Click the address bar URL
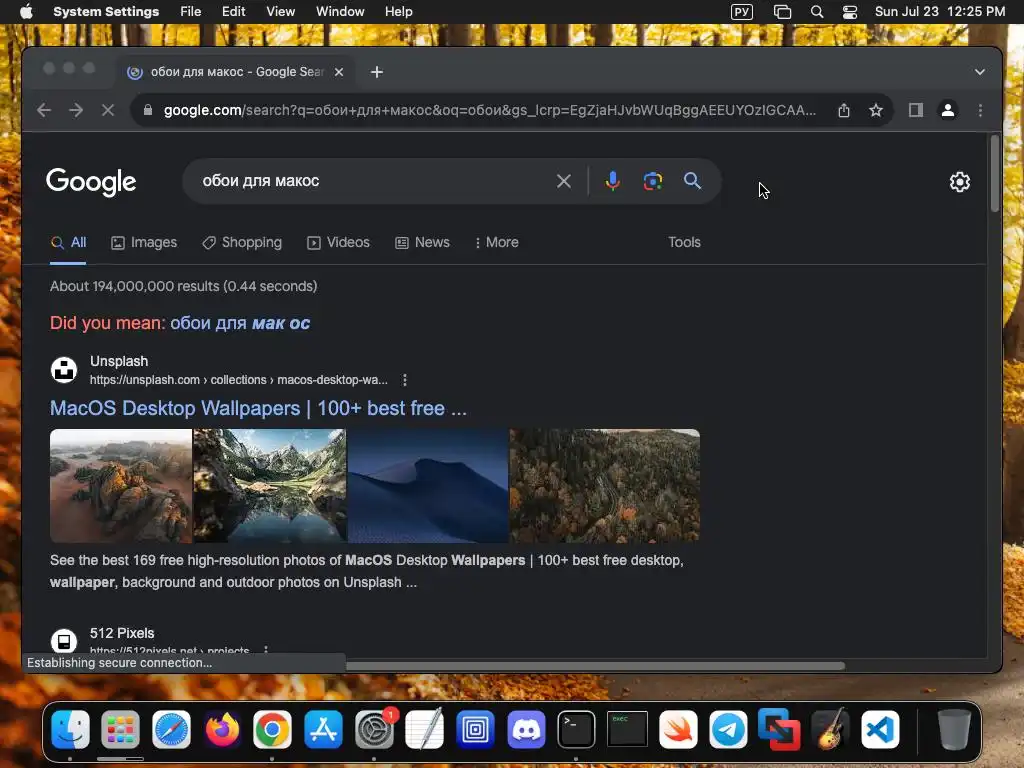Image resolution: width=1024 pixels, height=768 pixels. point(490,110)
